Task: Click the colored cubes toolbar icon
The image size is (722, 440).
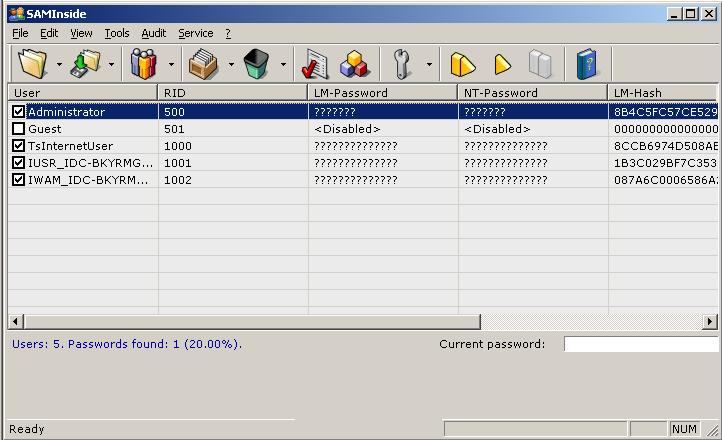Action: (x=354, y=64)
